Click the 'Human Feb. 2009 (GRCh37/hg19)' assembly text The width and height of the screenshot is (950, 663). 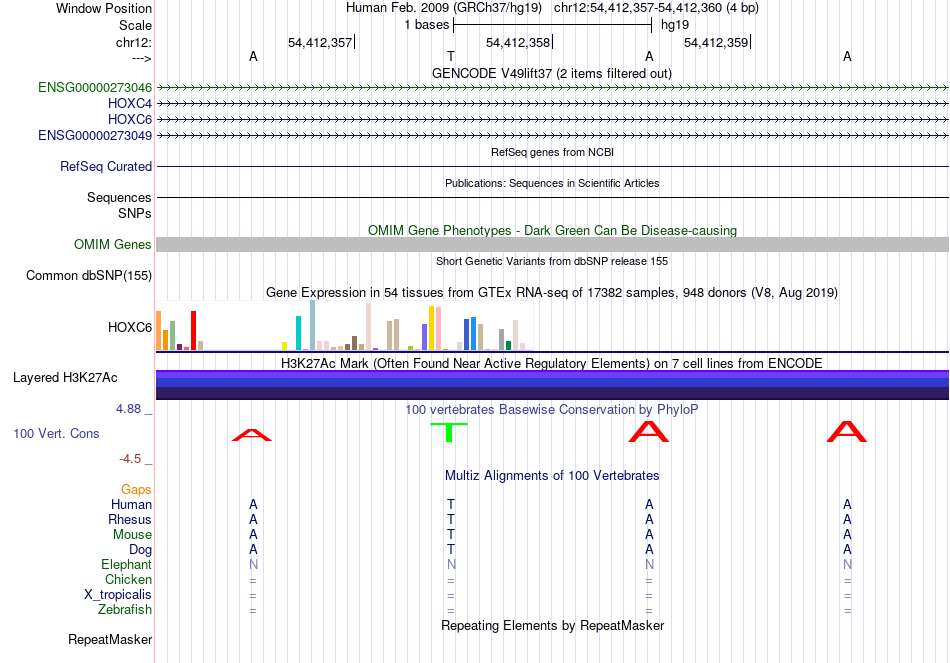[445, 8]
